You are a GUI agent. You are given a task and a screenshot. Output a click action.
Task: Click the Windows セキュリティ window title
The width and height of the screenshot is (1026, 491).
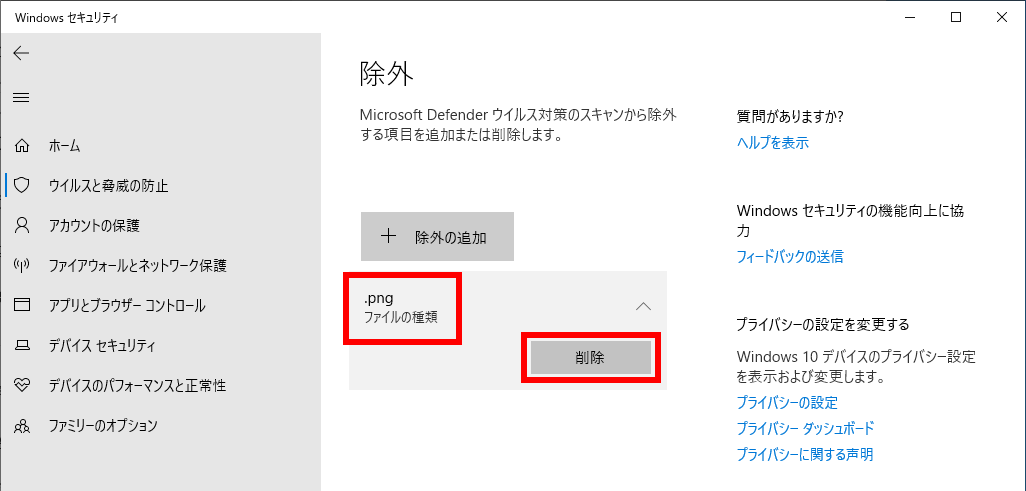(x=66, y=18)
